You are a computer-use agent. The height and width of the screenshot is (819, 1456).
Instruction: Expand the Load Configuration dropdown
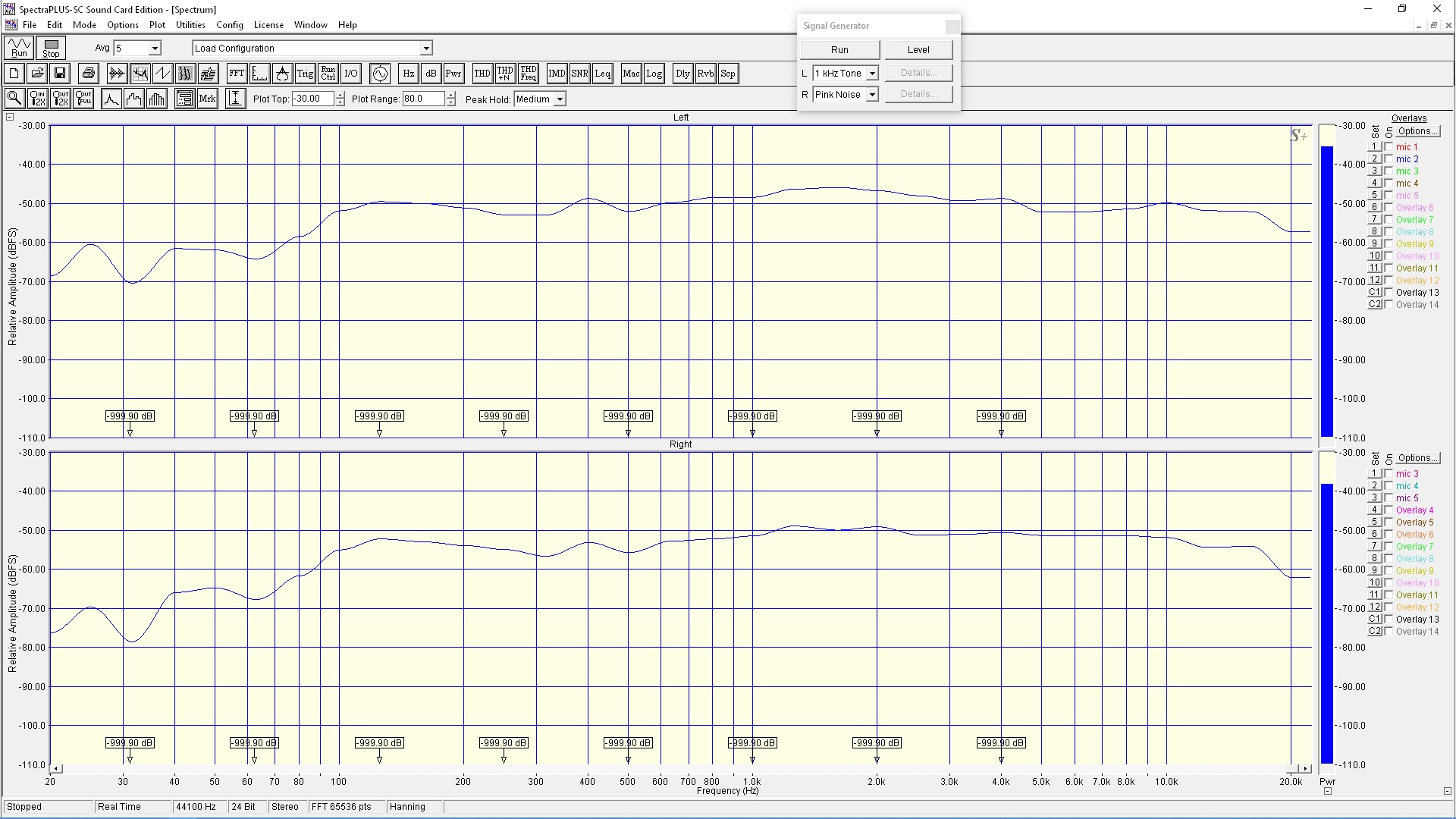point(426,49)
